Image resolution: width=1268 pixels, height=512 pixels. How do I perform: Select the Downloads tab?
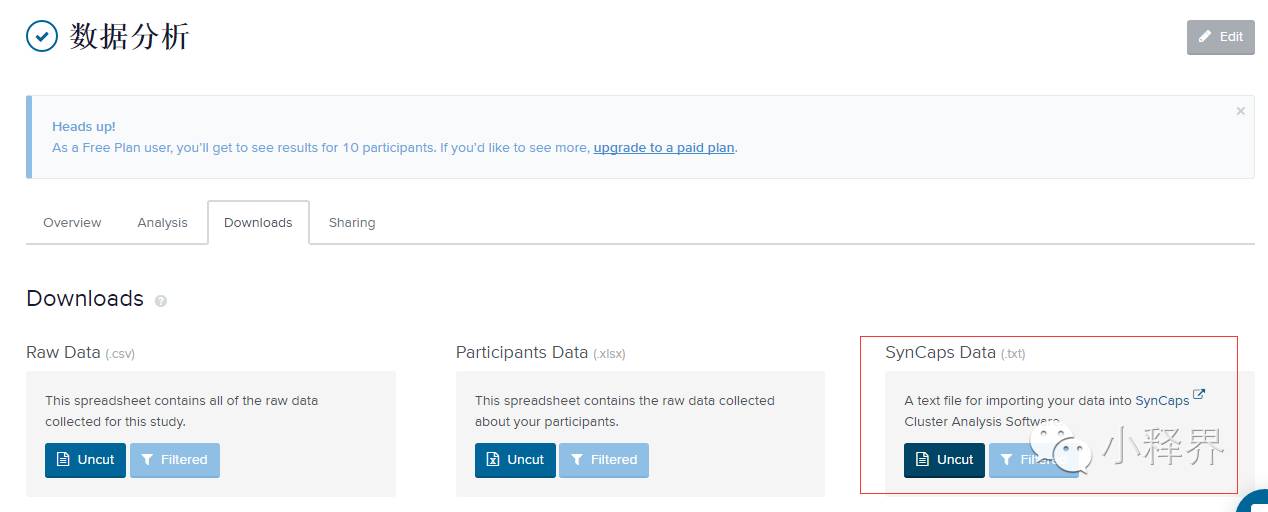(x=258, y=223)
